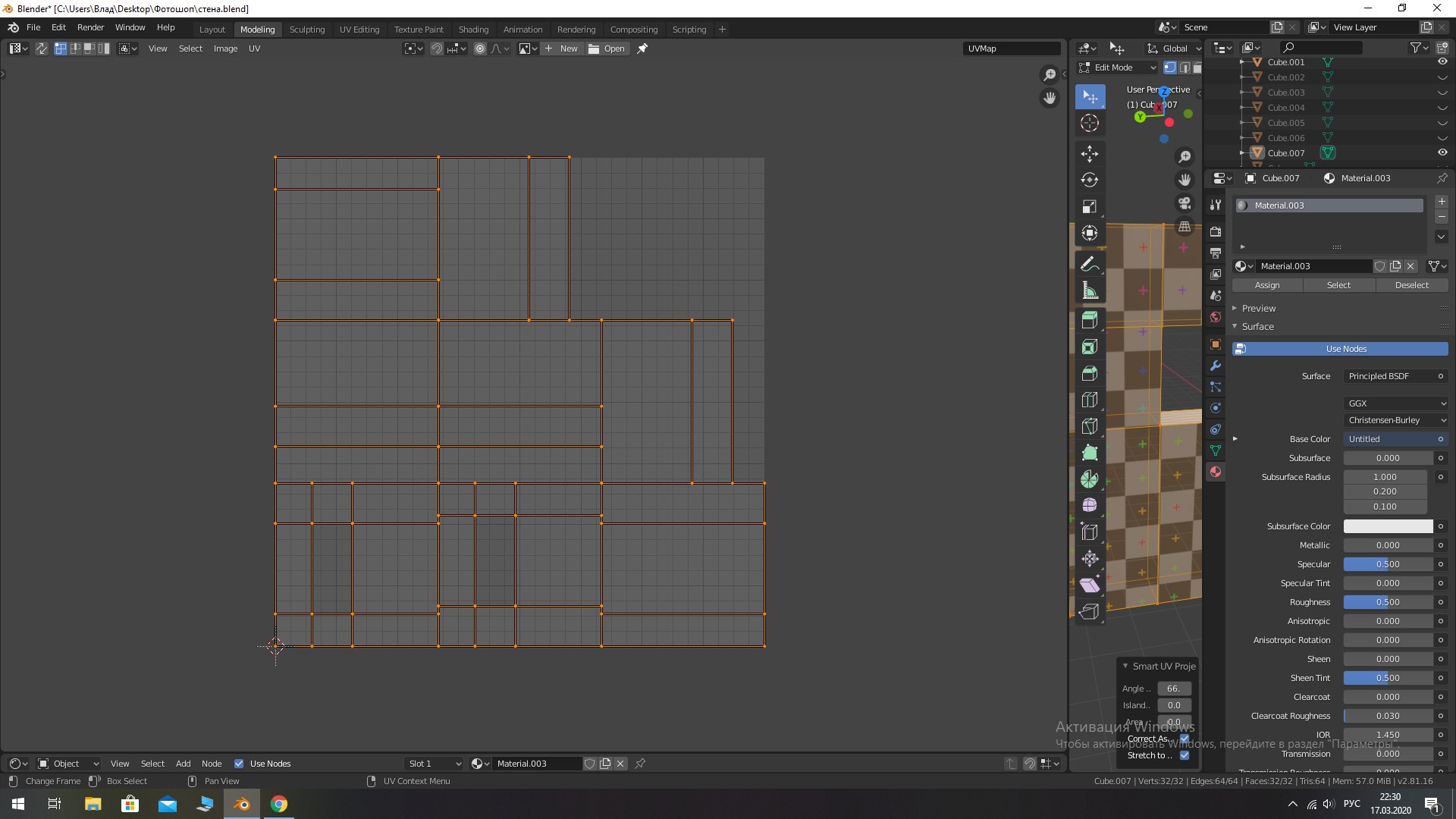Screen dimensions: 1456x819
Task: Activate Inset Faces tool
Action: 1090,347
